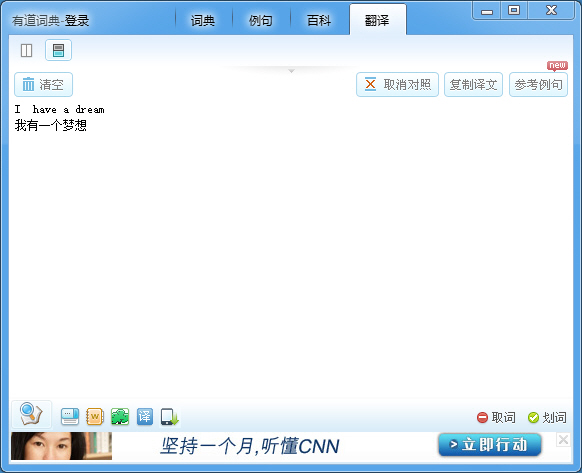
Task: Open the mini window chat-style icon
Action: 70,417
